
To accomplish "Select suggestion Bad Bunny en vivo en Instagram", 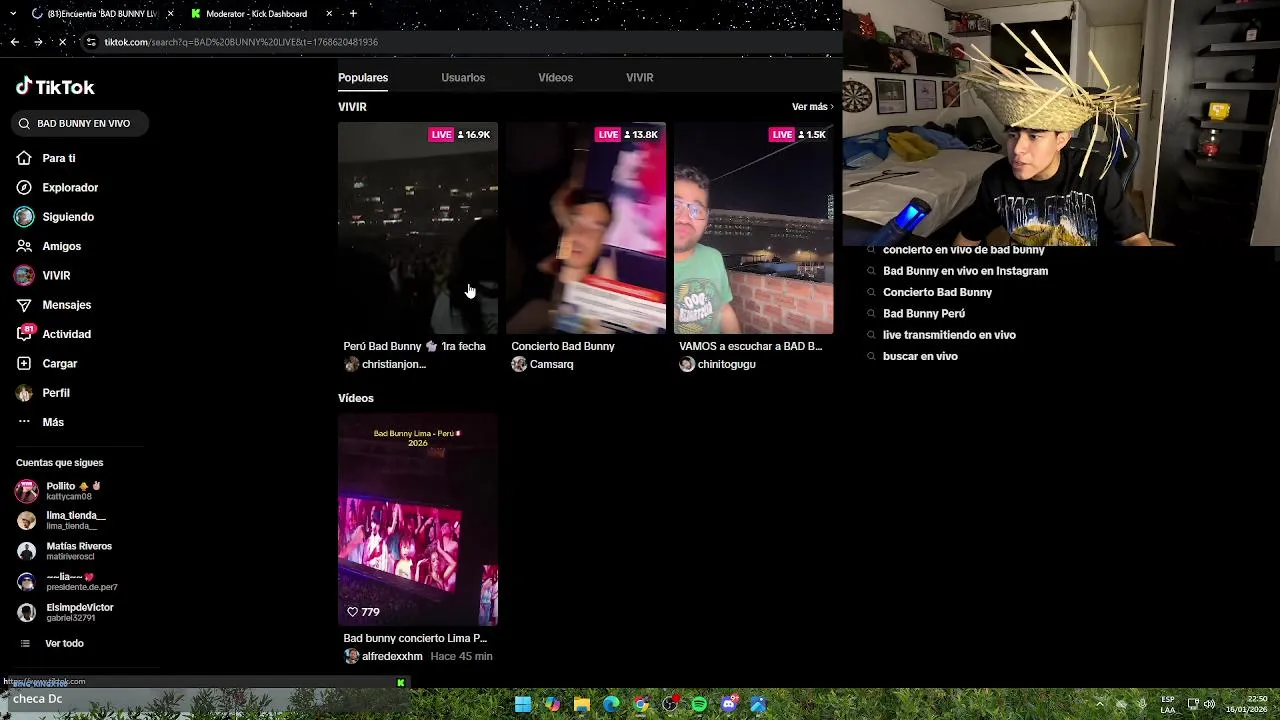I will tap(965, 271).
